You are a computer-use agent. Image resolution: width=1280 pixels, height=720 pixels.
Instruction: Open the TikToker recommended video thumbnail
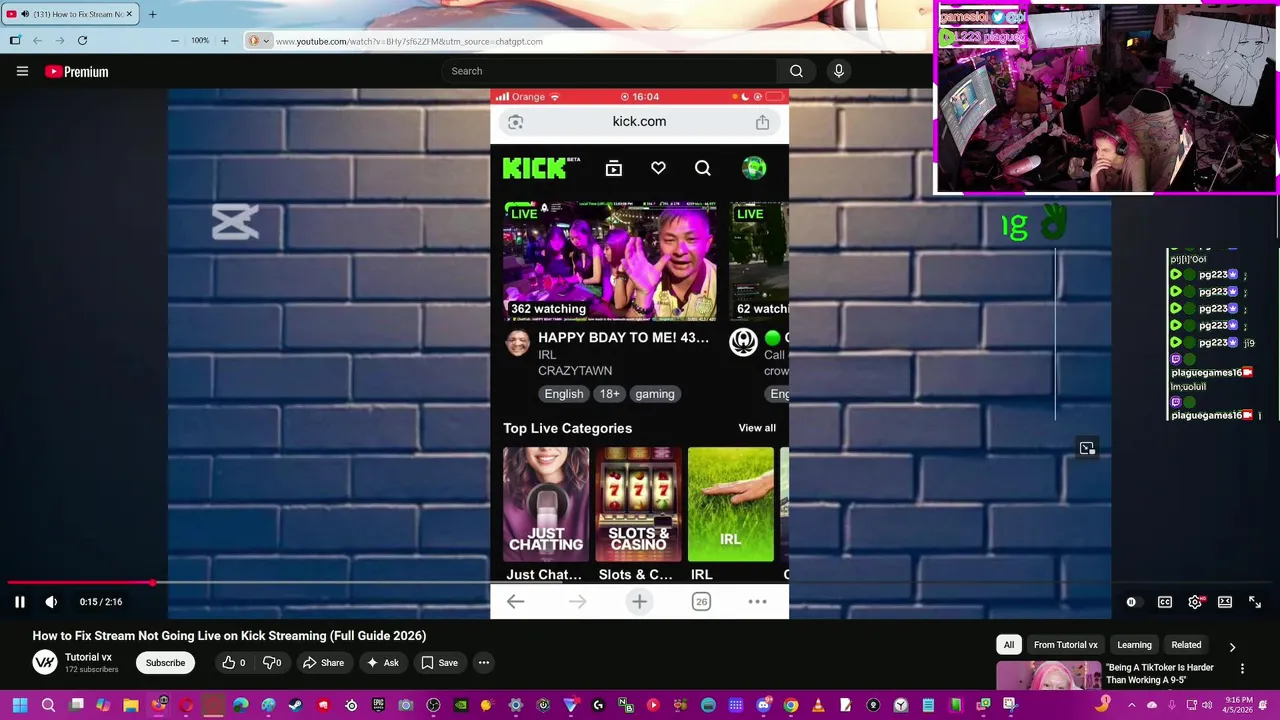point(1048,676)
